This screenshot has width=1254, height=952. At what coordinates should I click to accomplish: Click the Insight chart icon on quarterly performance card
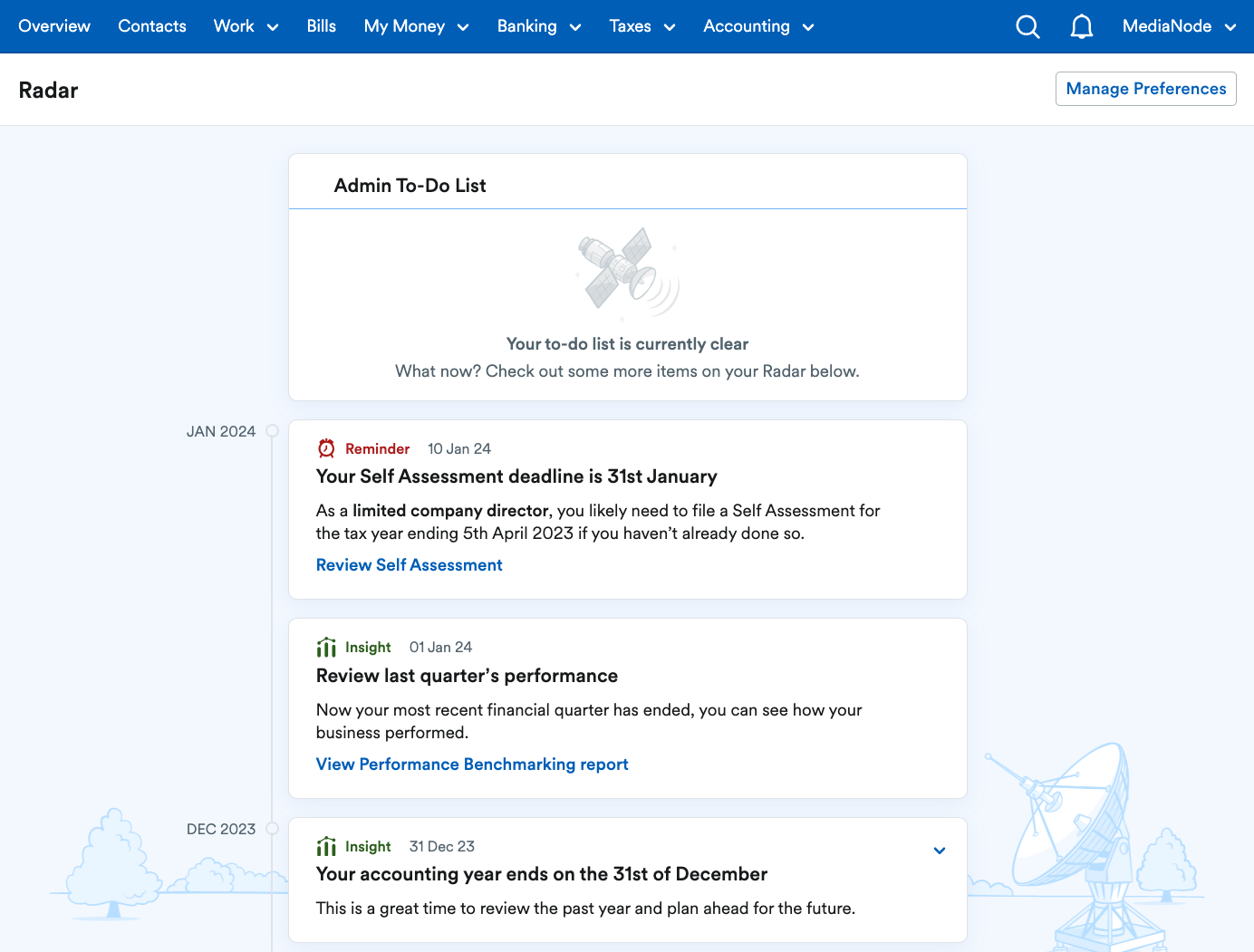pyautogui.click(x=325, y=647)
